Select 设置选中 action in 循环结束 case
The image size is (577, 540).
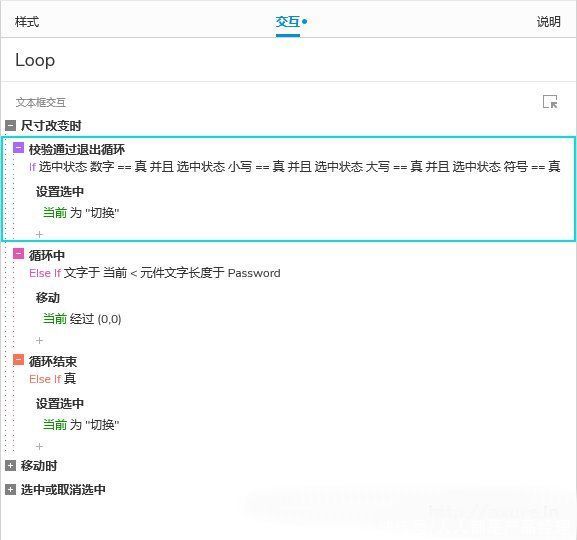coord(60,403)
